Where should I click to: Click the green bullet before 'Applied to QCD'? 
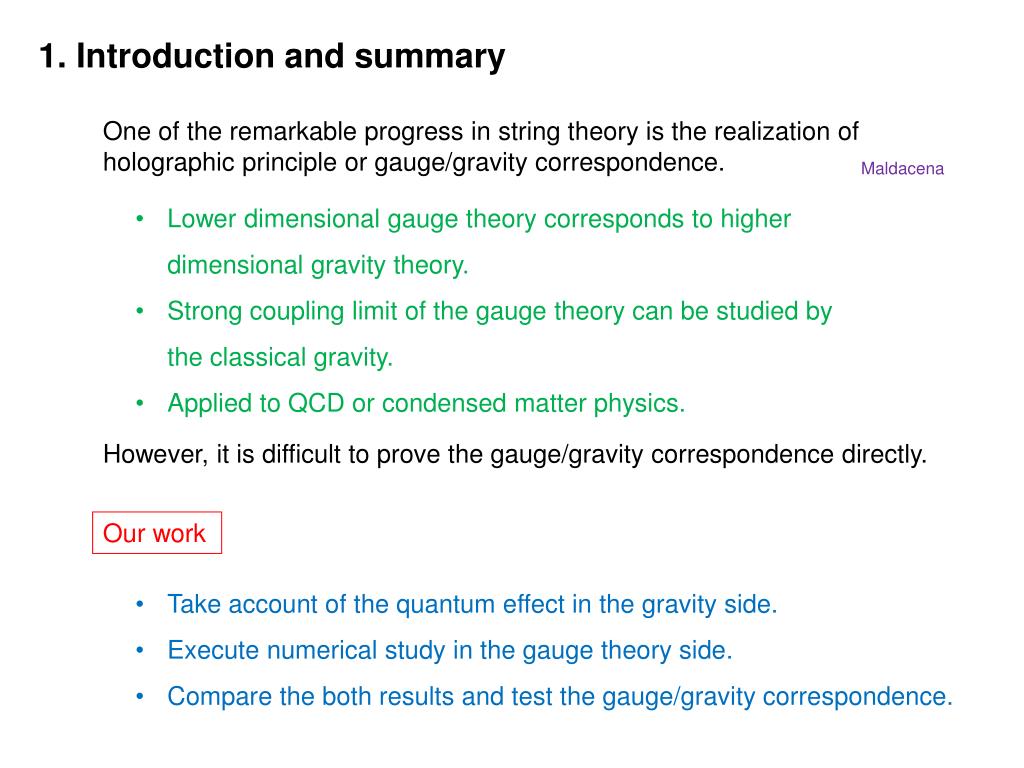pyautogui.click(x=140, y=403)
